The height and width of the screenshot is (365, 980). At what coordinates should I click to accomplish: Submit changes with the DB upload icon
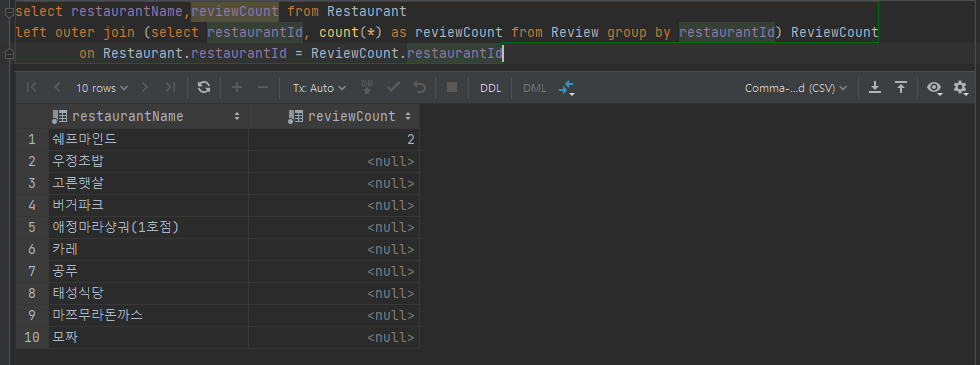pos(368,88)
